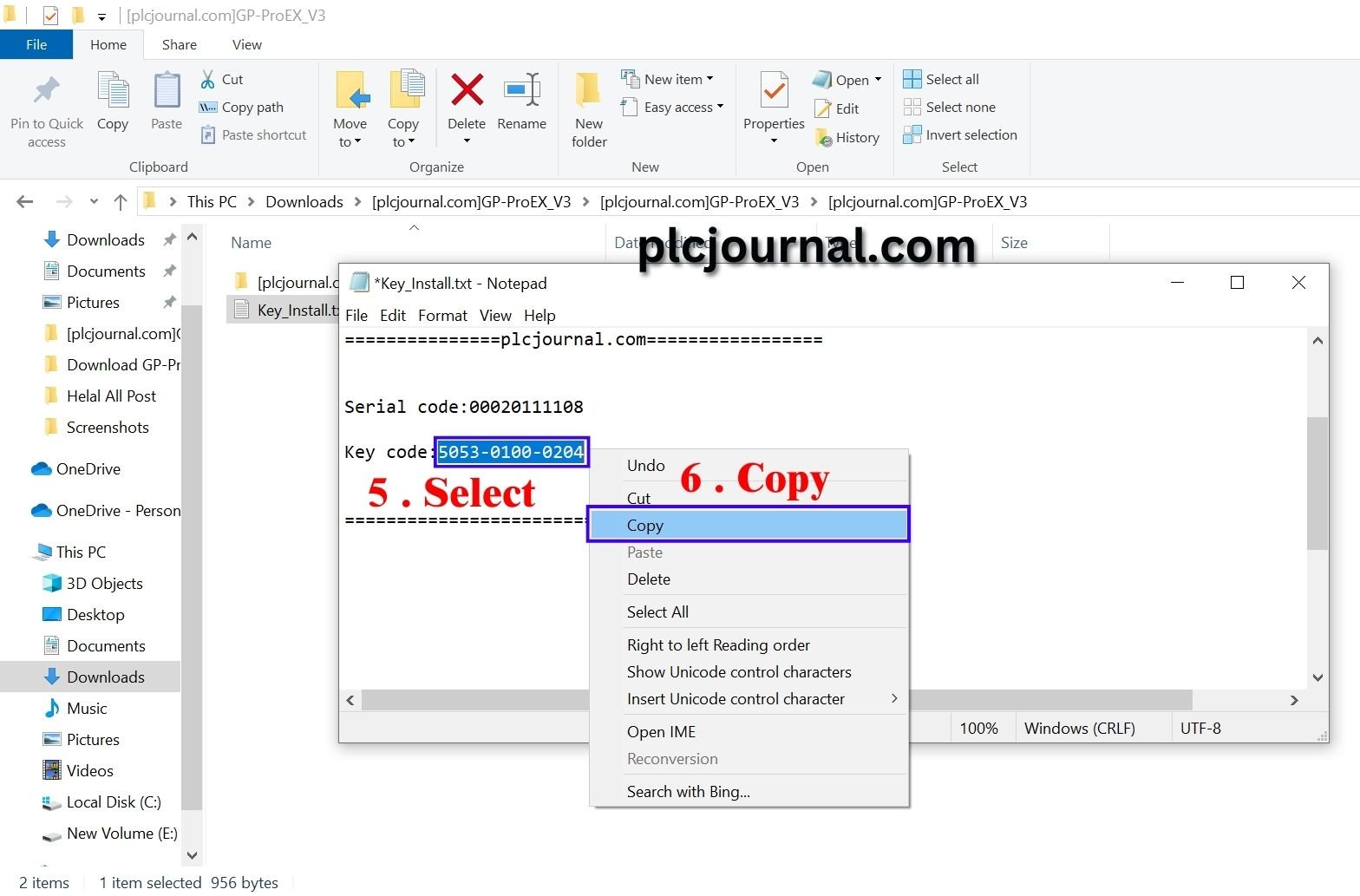Click the Copy icon in Clipboard group

[x=113, y=91]
